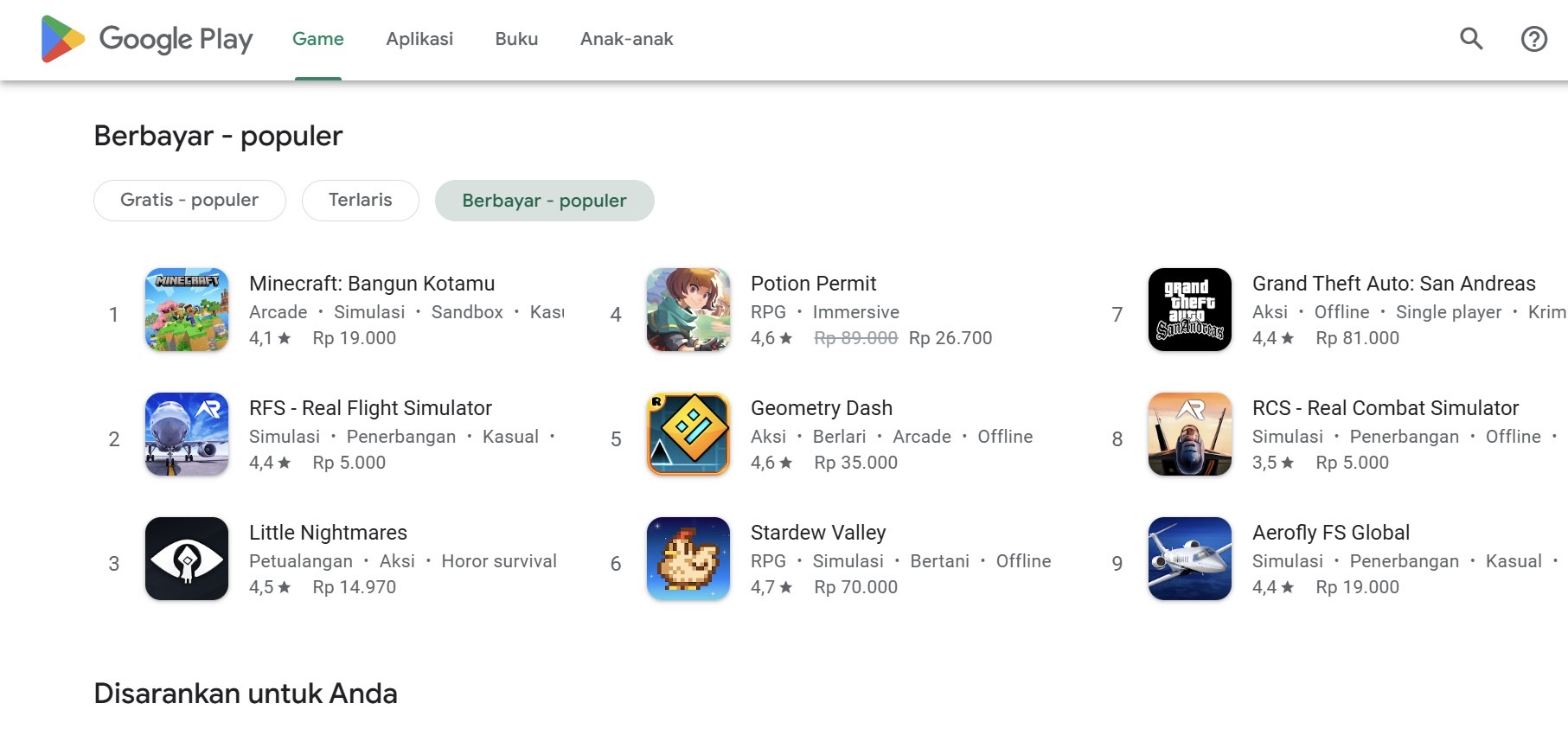Select the Gratis - populer filter chip
The height and width of the screenshot is (729, 1568).
coord(189,201)
